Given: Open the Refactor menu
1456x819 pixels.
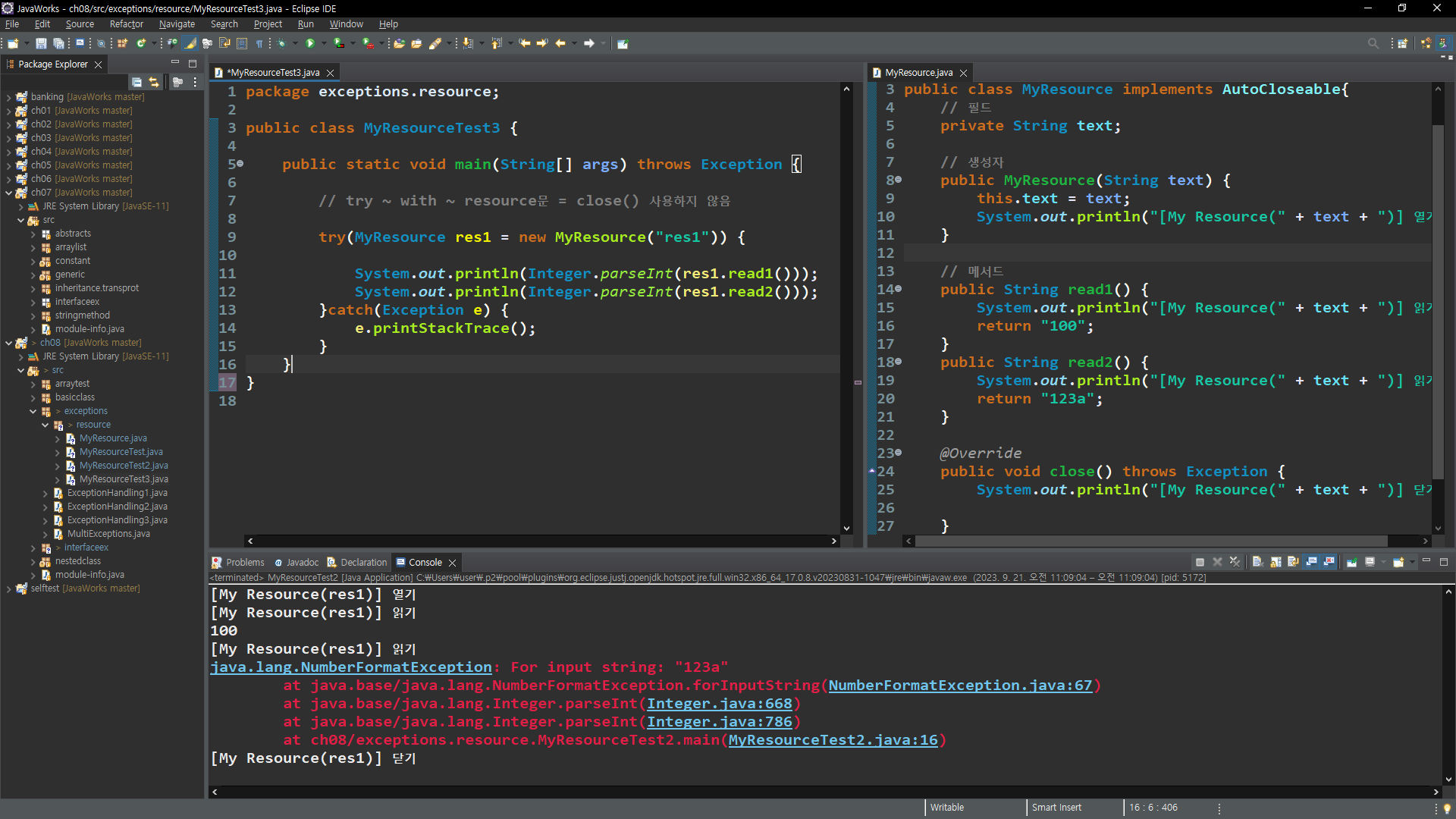Looking at the screenshot, I should click(x=126, y=24).
